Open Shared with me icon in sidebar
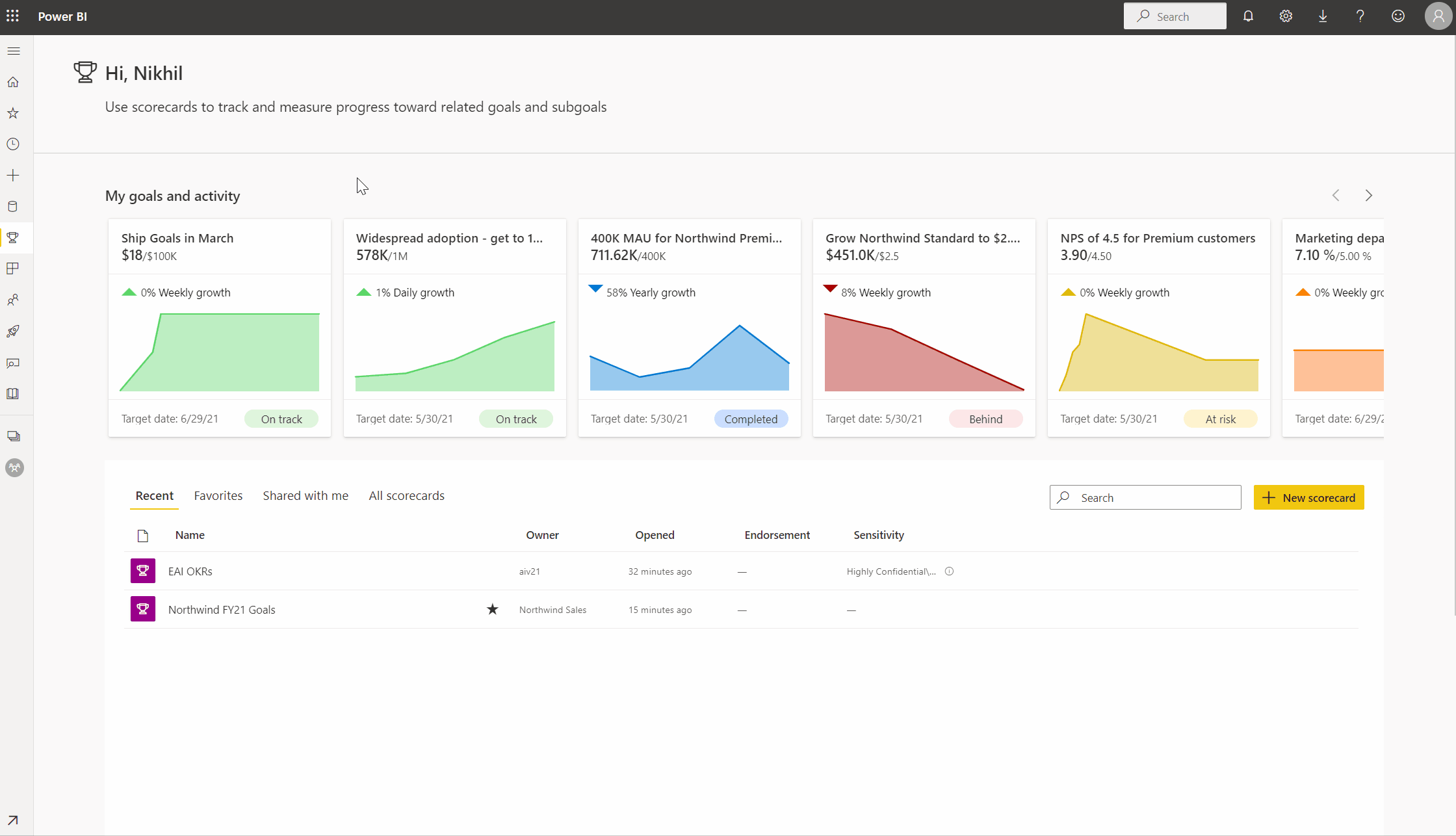The height and width of the screenshot is (836, 1456). tap(13, 300)
